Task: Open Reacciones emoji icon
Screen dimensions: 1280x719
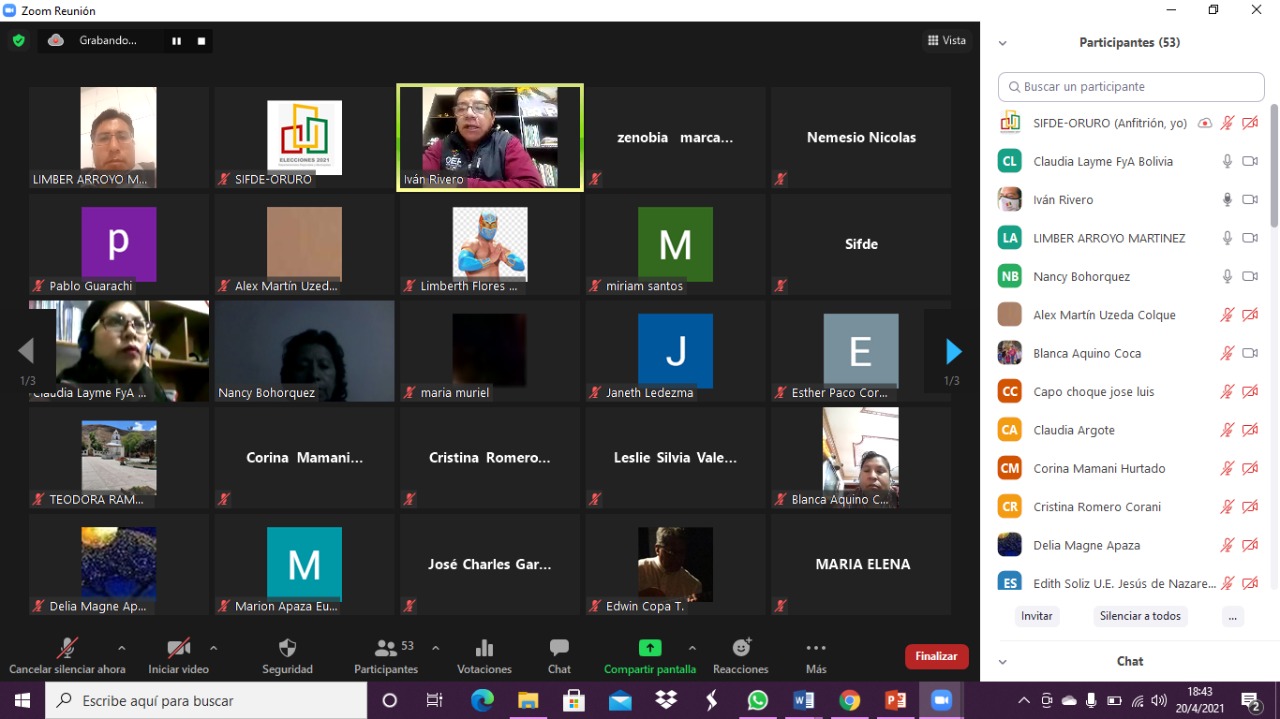Action: (x=741, y=648)
